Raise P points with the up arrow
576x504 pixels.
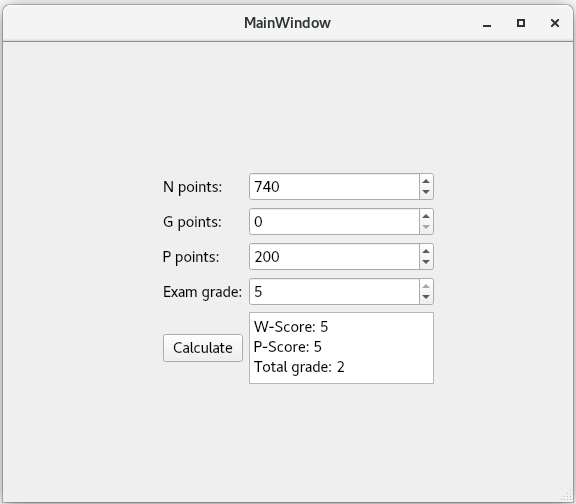pos(426,251)
